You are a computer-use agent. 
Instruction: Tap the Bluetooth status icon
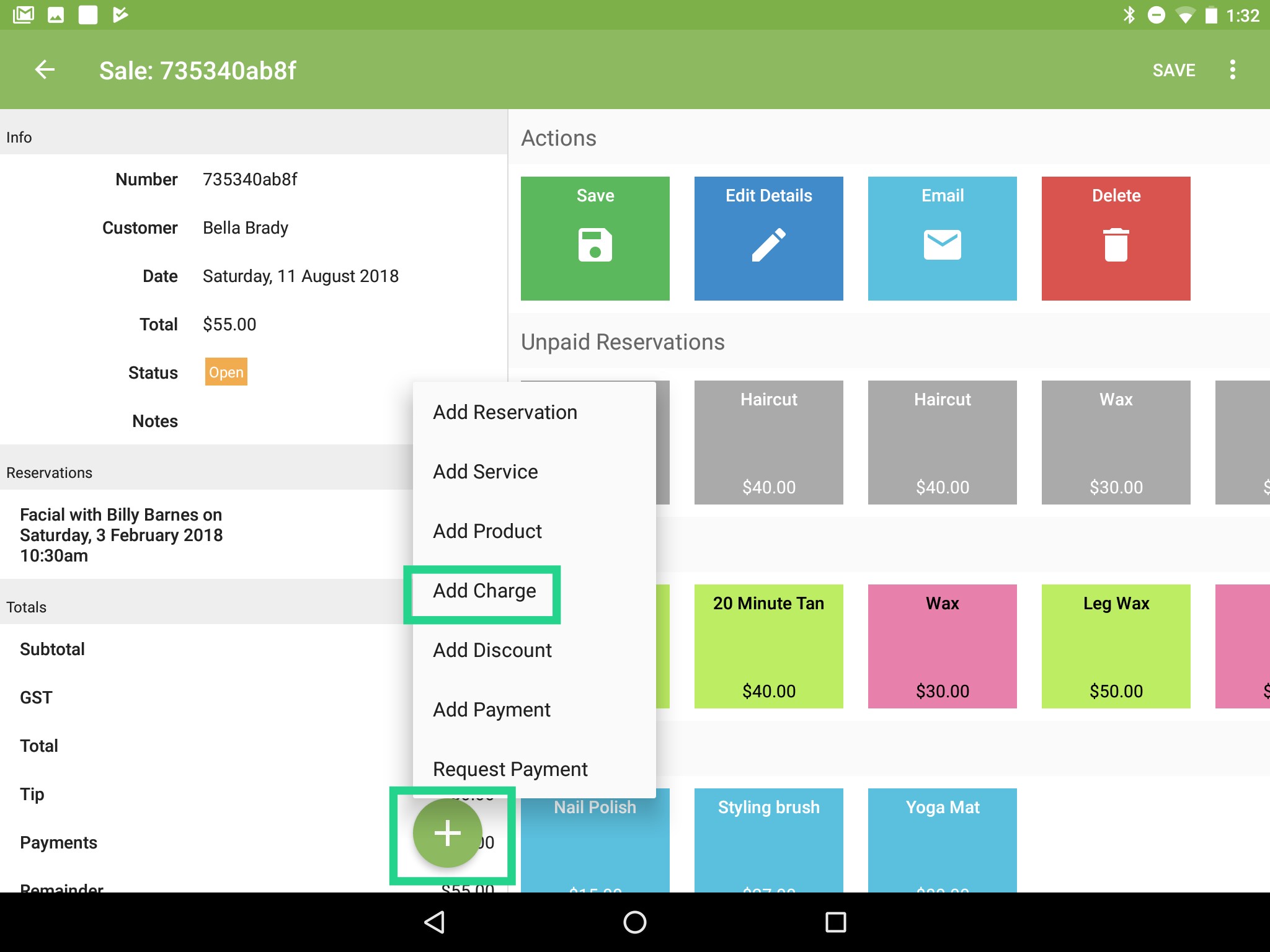(x=1129, y=15)
